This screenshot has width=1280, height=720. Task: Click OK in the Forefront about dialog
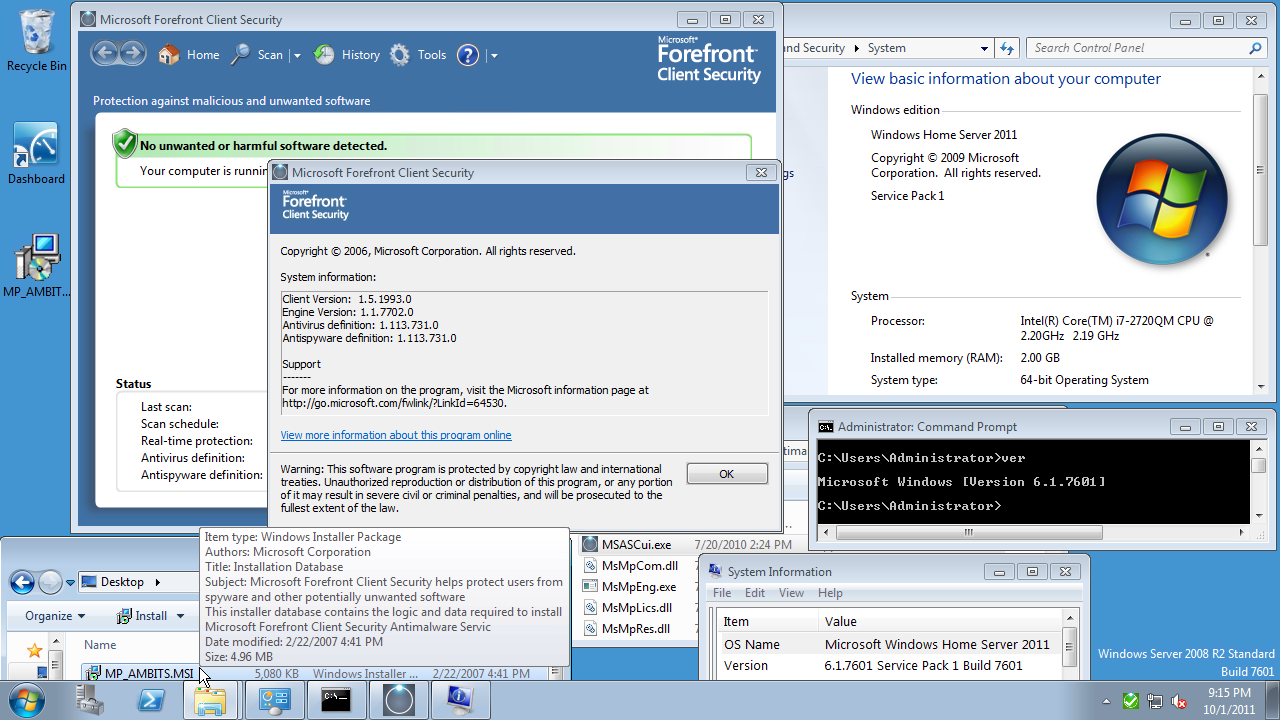click(727, 474)
